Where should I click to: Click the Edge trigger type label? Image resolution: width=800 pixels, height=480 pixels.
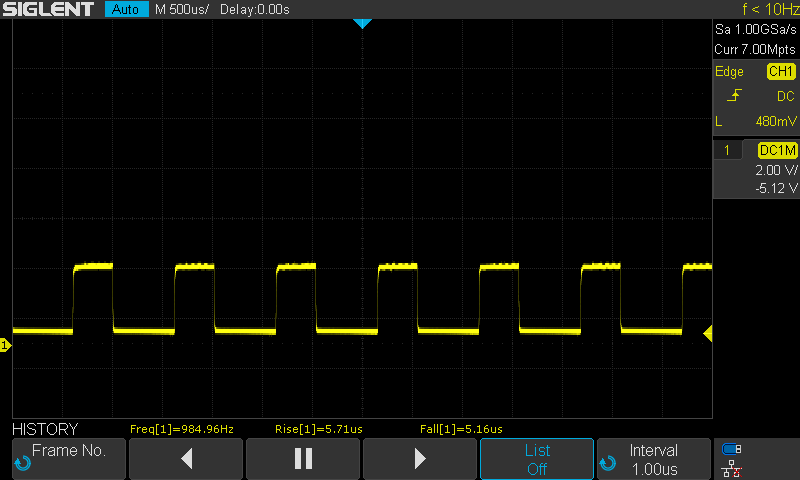[729, 71]
